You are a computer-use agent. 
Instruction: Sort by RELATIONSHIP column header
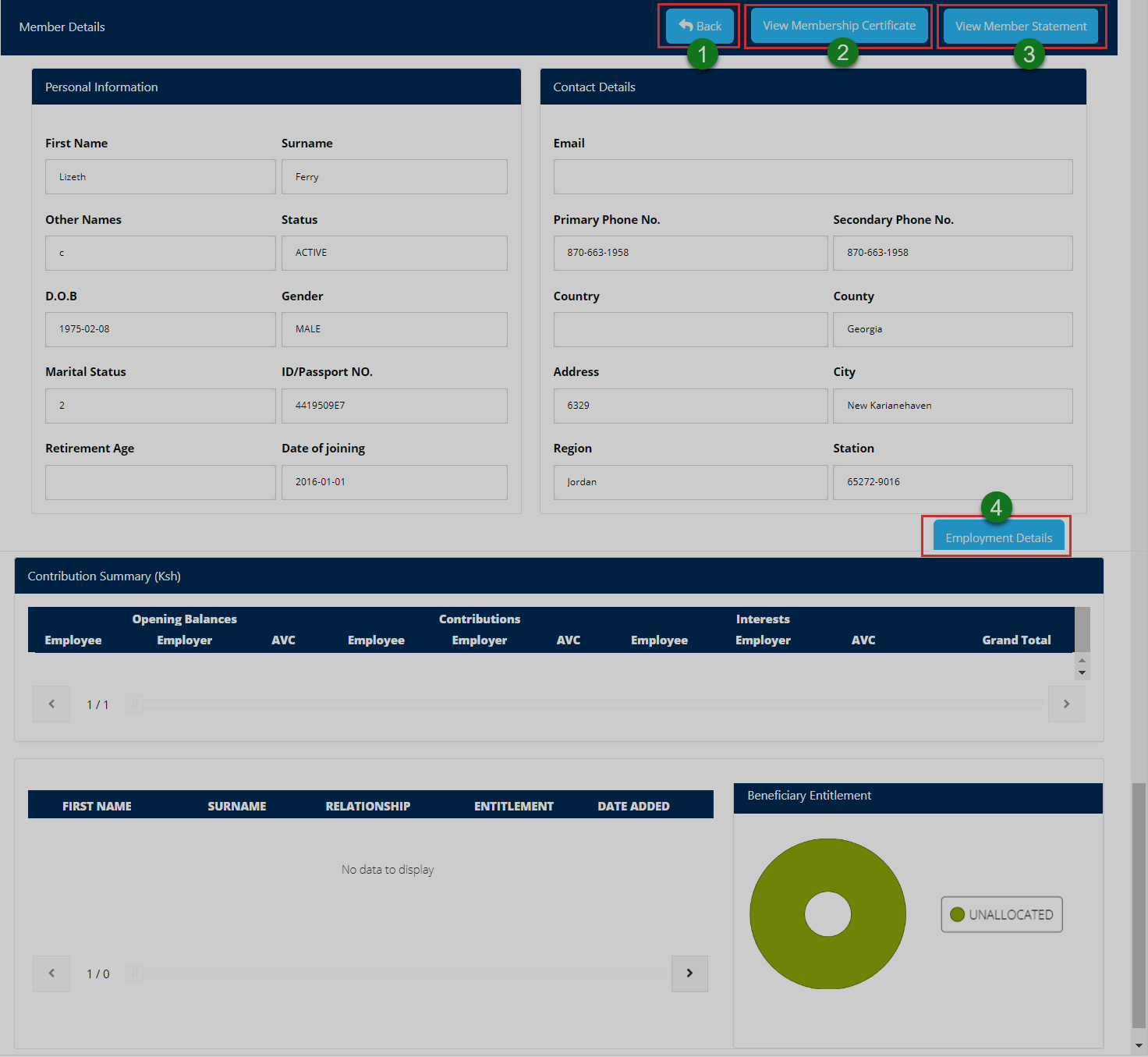[367, 806]
